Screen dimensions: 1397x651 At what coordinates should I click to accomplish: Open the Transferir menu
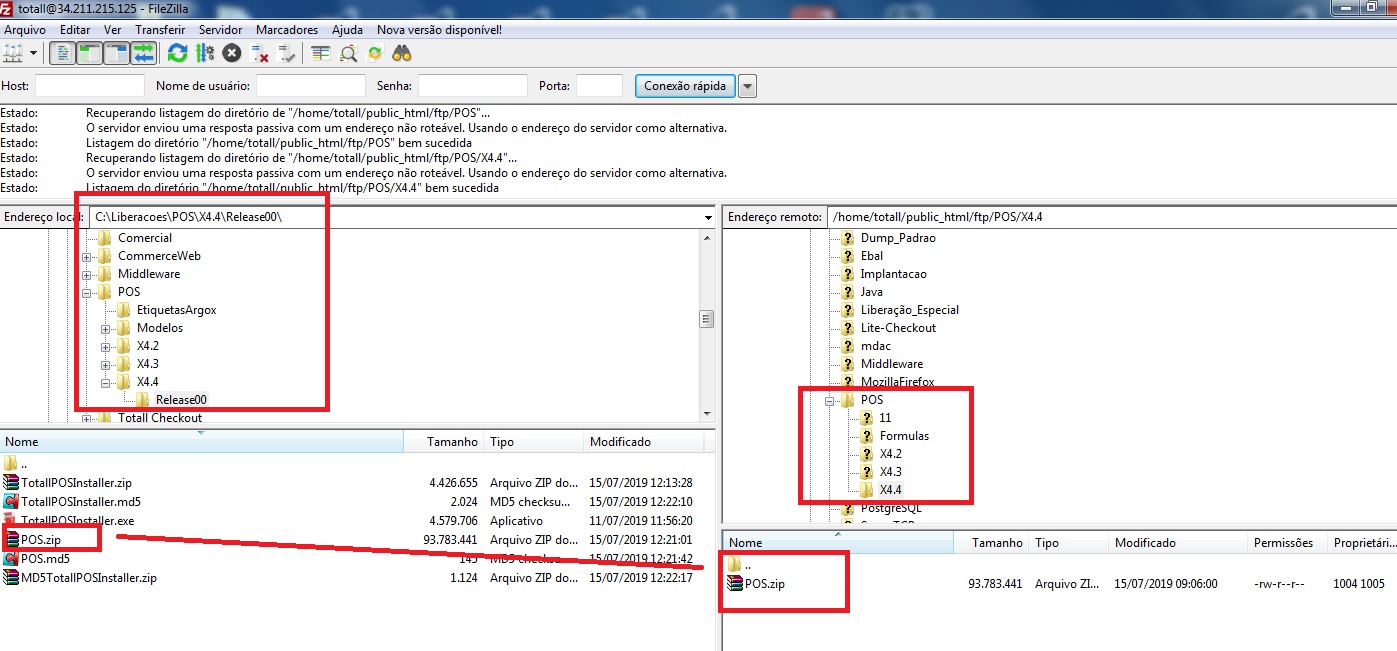tap(160, 30)
